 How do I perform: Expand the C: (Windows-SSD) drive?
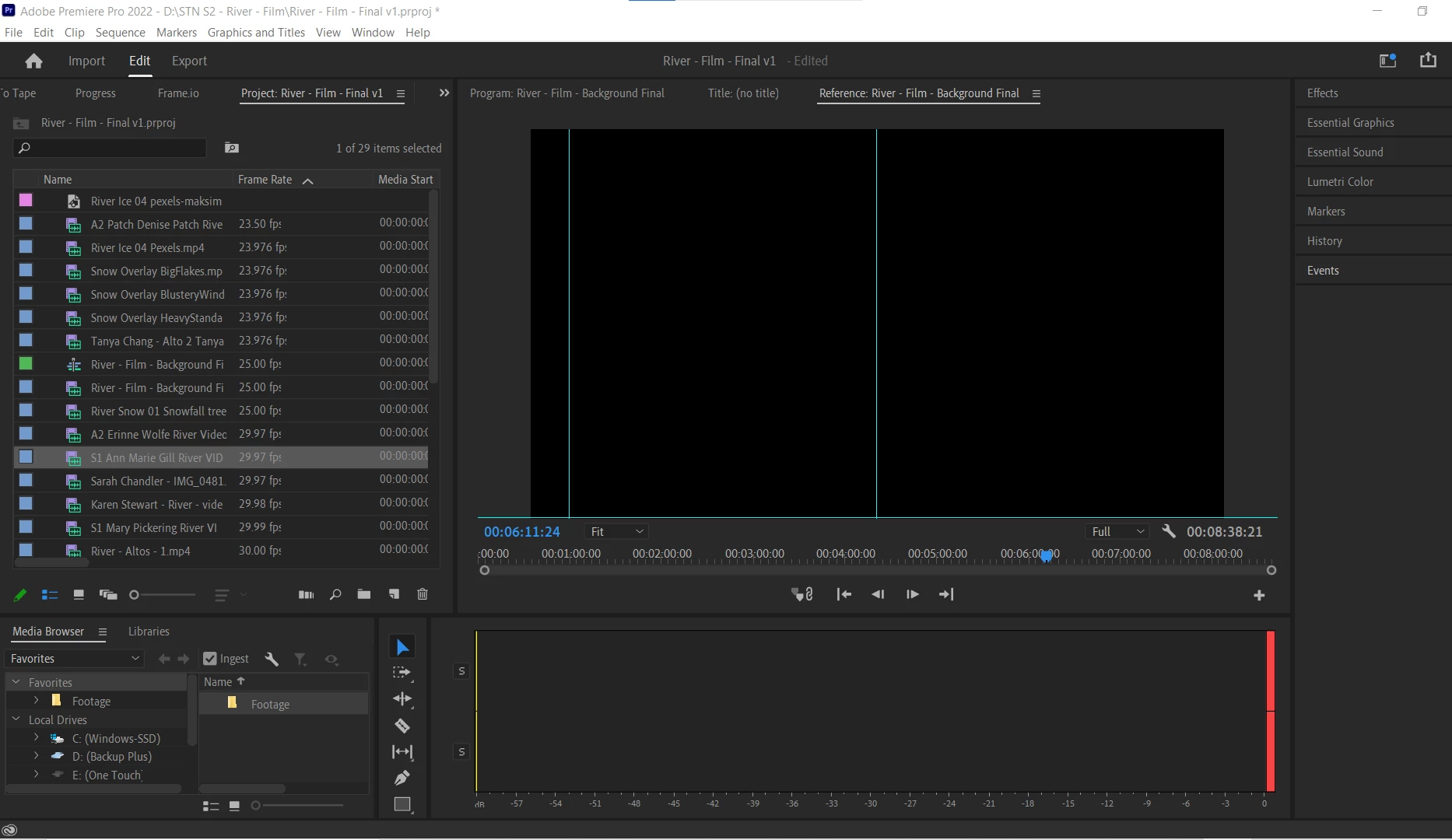36,737
